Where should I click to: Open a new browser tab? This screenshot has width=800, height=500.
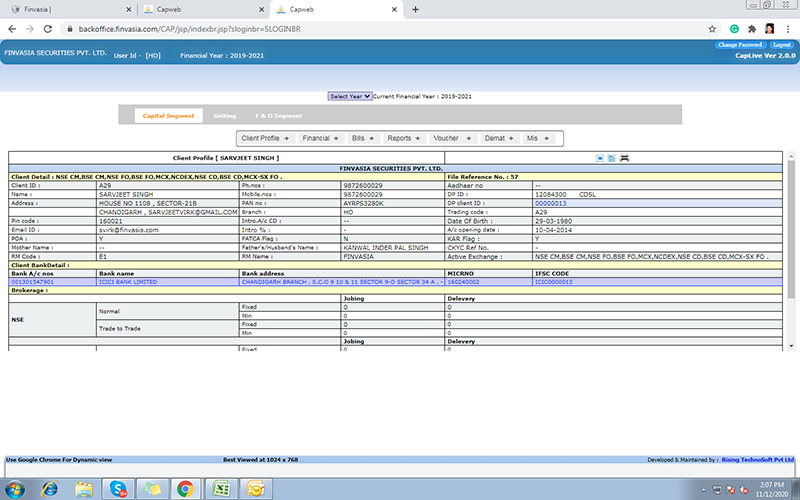click(x=415, y=9)
